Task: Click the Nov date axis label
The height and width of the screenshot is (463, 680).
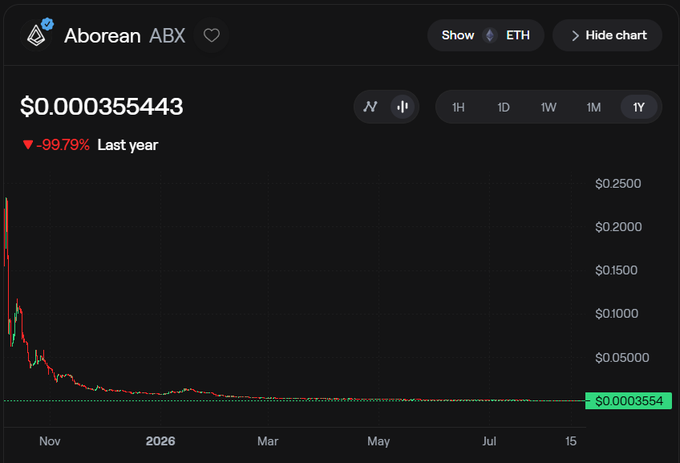Action: click(x=50, y=441)
